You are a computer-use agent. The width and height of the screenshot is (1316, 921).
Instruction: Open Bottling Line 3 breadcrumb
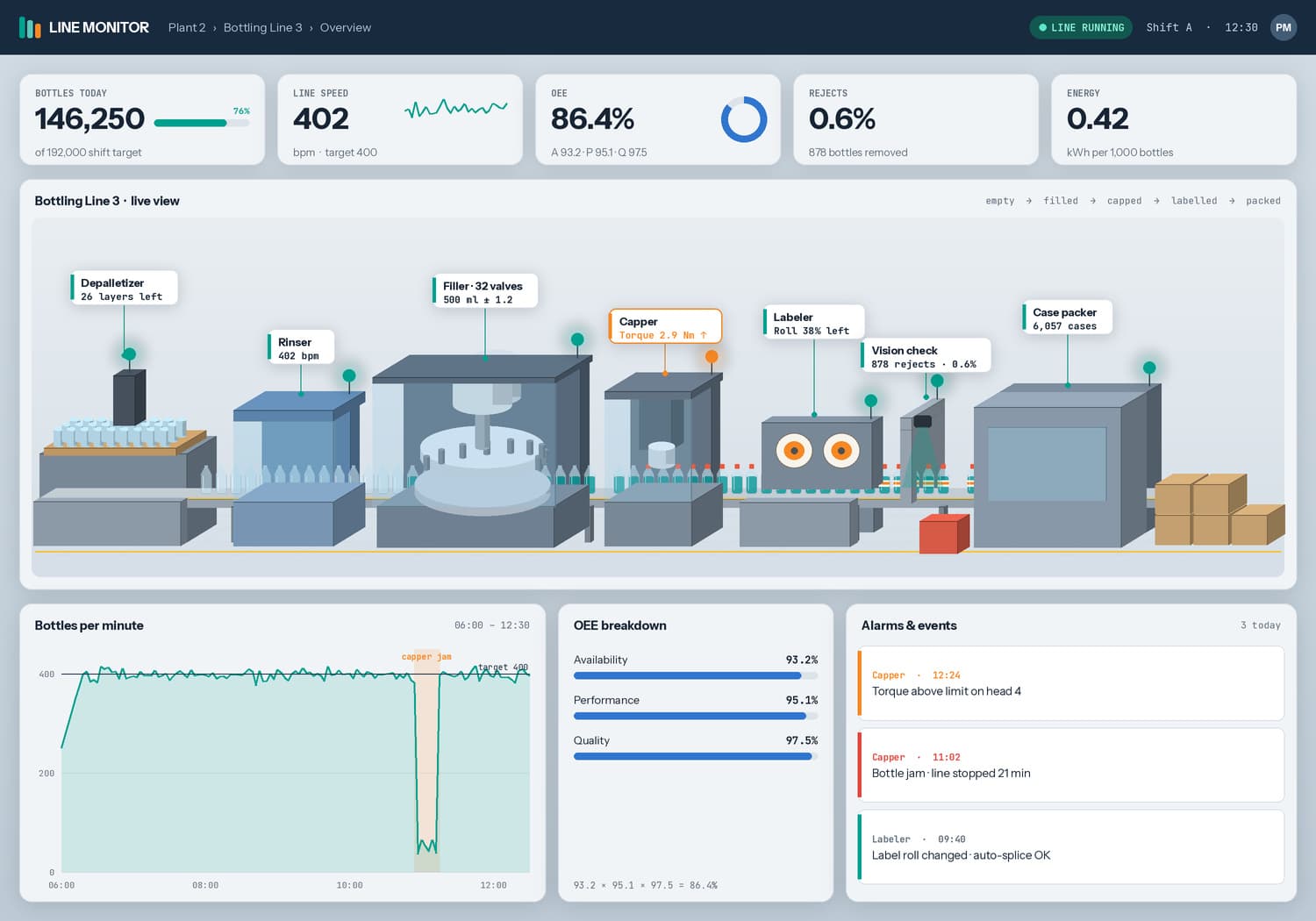point(263,27)
